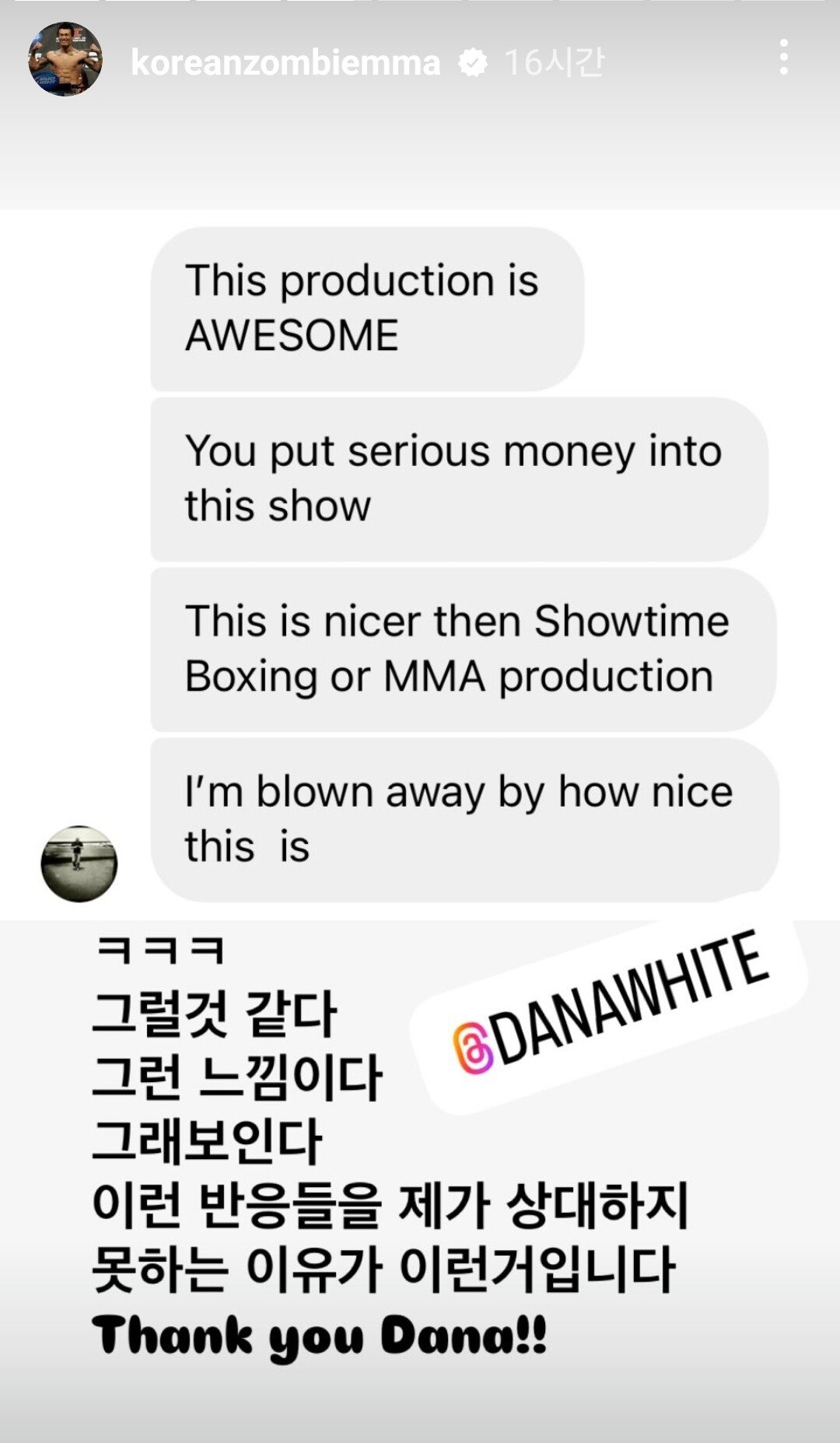The width and height of the screenshot is (840, 1443).
Task: Tap the ㅋㅋㅋ laughing text line
Action: (x=160, y=951)
